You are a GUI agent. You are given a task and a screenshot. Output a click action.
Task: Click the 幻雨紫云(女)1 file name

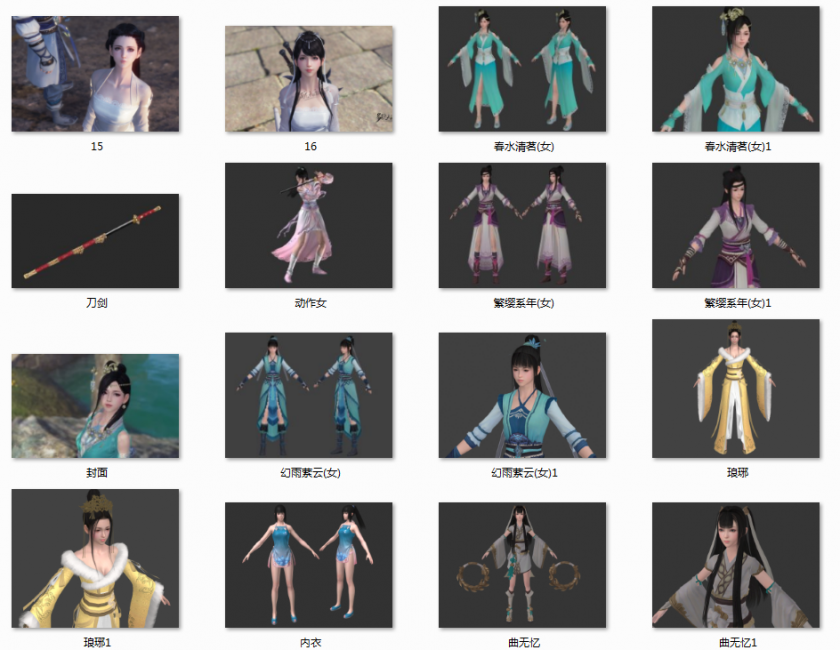tap(524, 473)
